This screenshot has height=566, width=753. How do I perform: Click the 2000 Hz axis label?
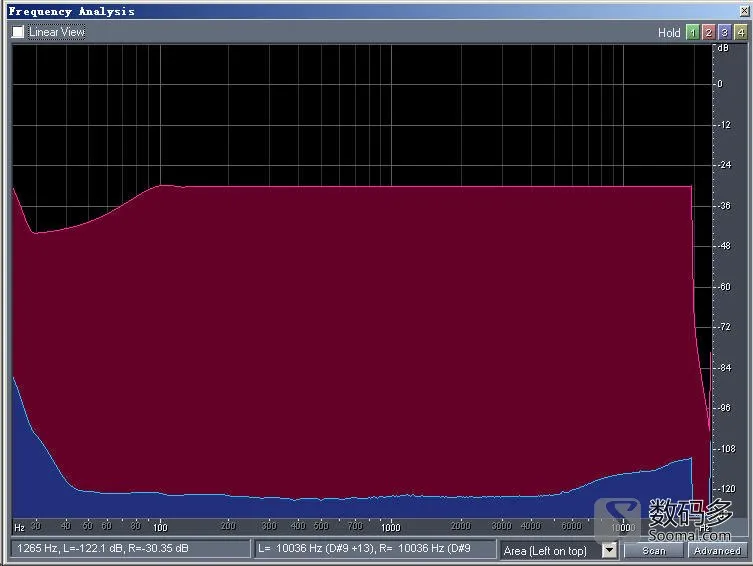[x=461, y=526]
